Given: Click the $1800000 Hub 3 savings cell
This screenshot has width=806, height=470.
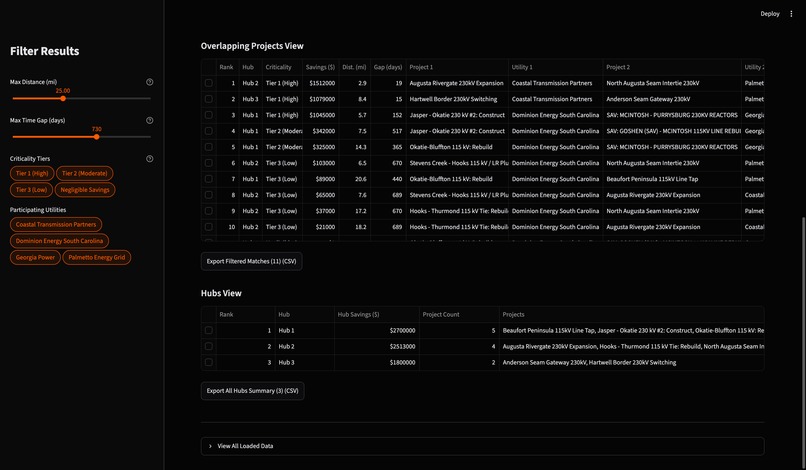Looking at the screenshot, I should (377, 362).
